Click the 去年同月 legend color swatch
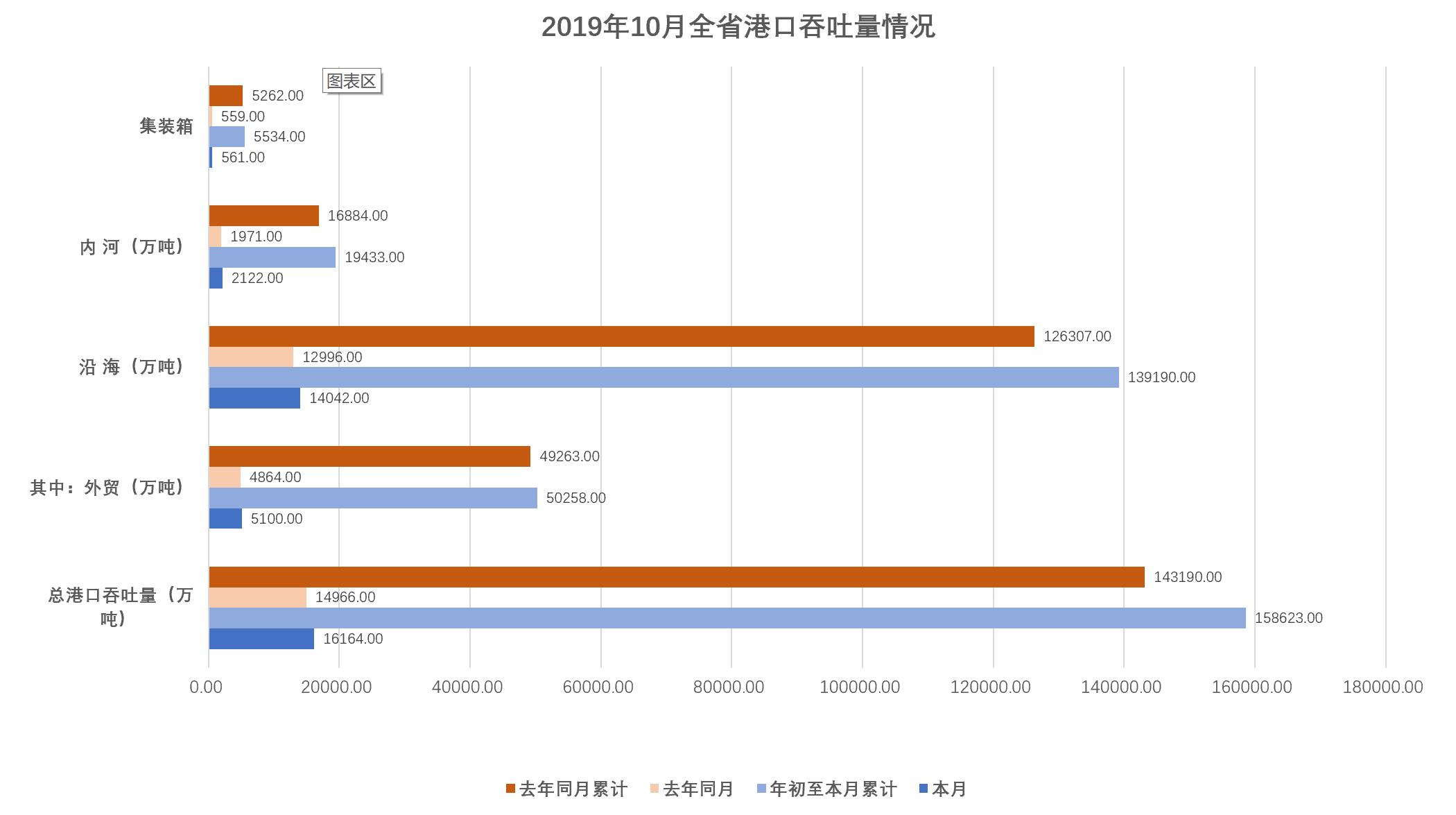The image size is (1456, 815). [x=655, y=789]
